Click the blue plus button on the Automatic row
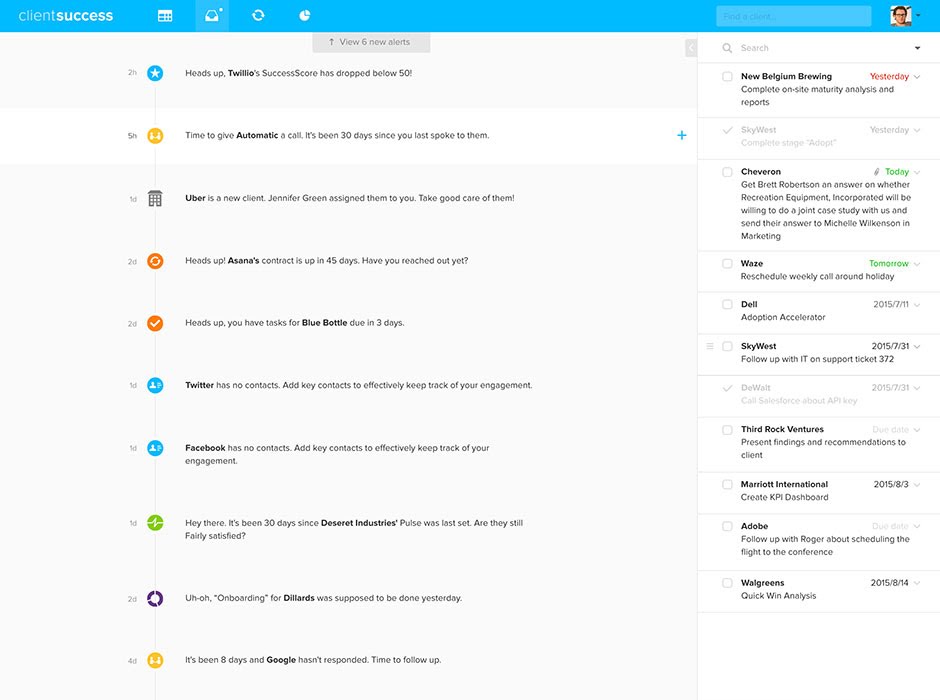Screen dimensions: 940x700 [x=682, y=133]
